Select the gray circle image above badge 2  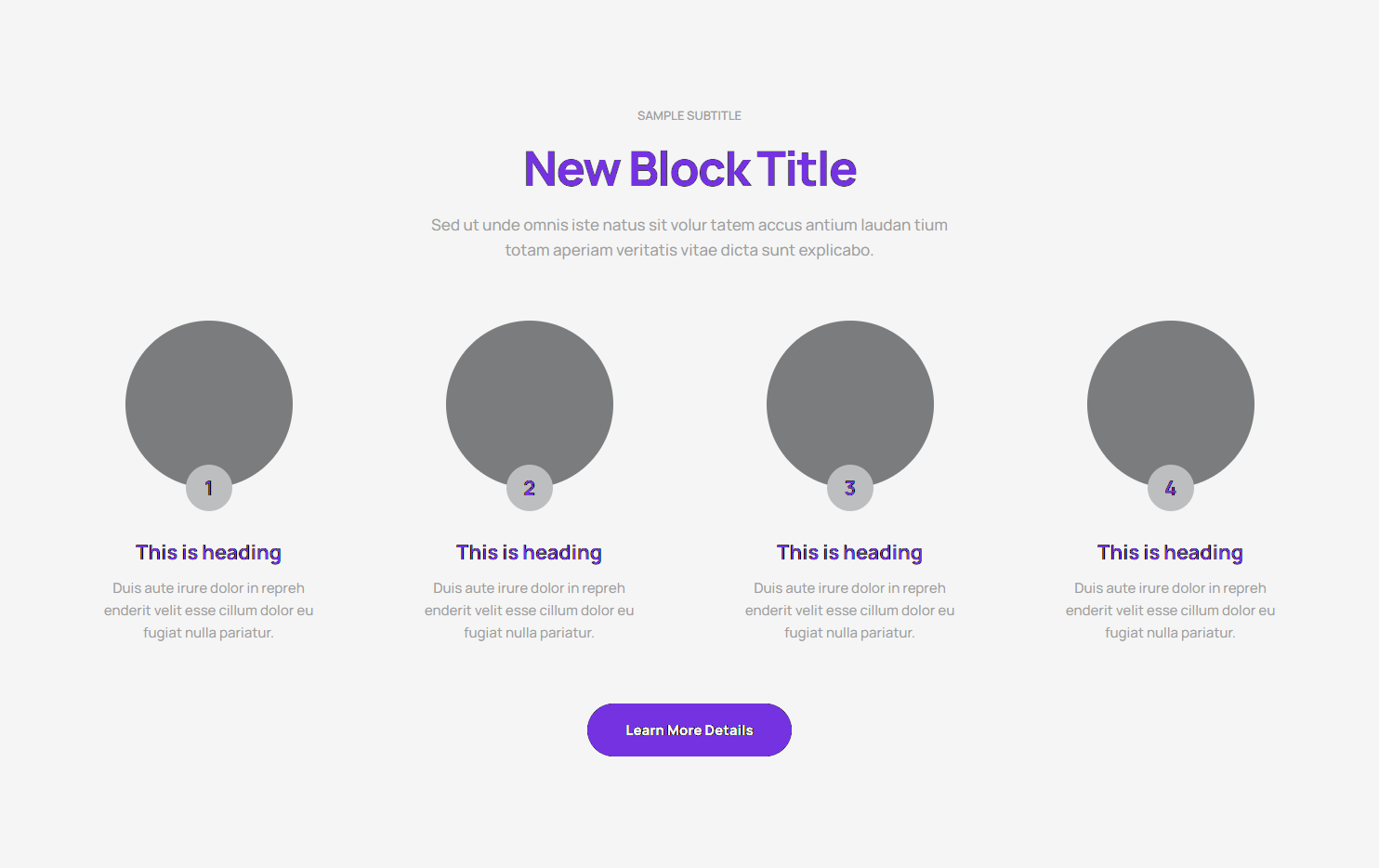[530, 395]
